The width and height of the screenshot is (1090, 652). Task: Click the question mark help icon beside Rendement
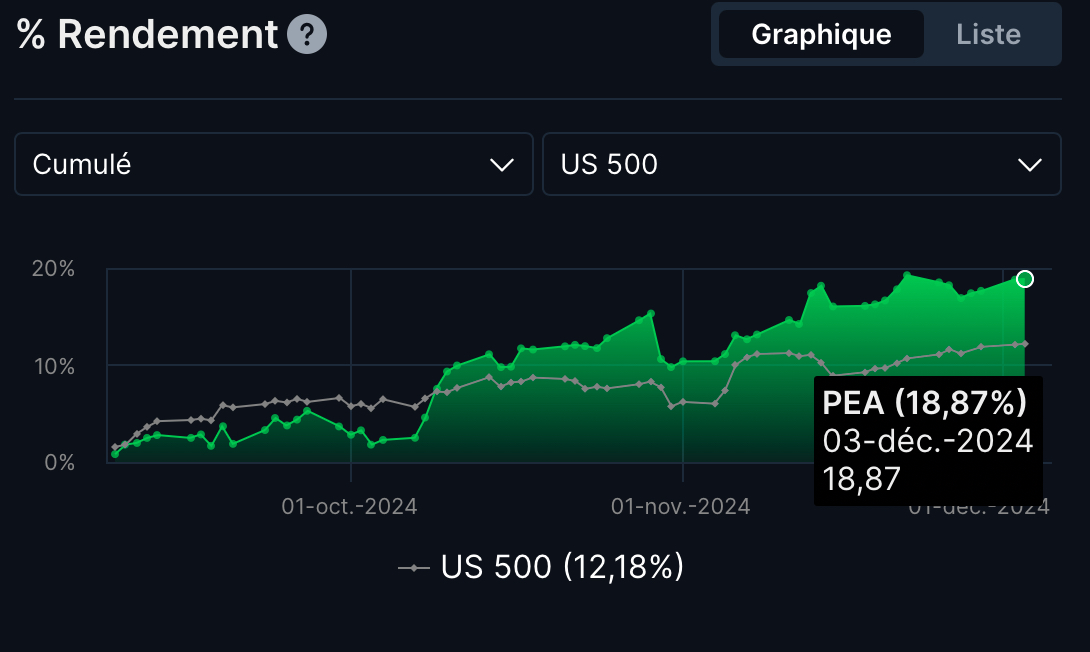point(307,34)
